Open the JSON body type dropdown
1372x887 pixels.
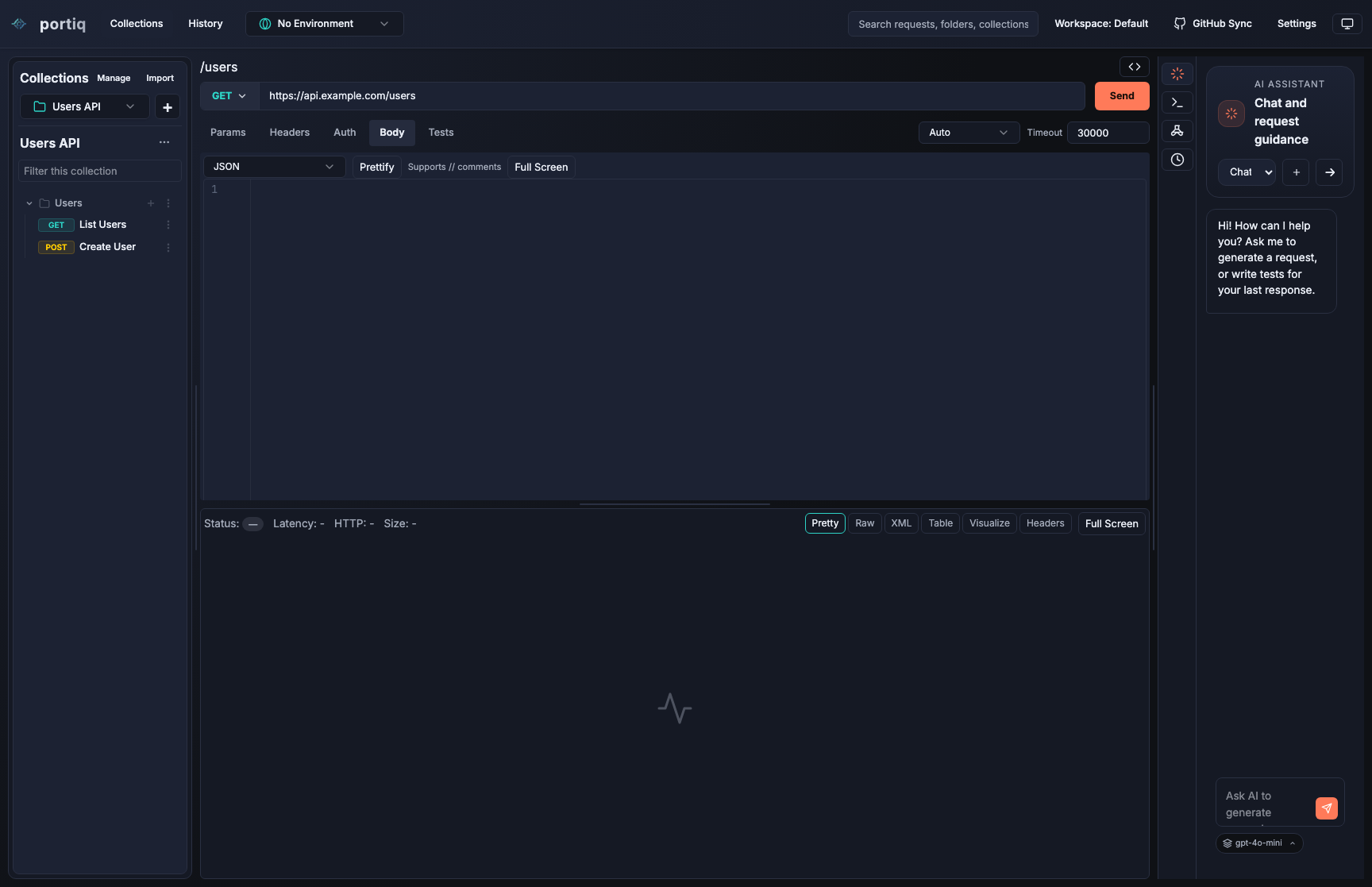pyautogui.click(x=275, y=167)
